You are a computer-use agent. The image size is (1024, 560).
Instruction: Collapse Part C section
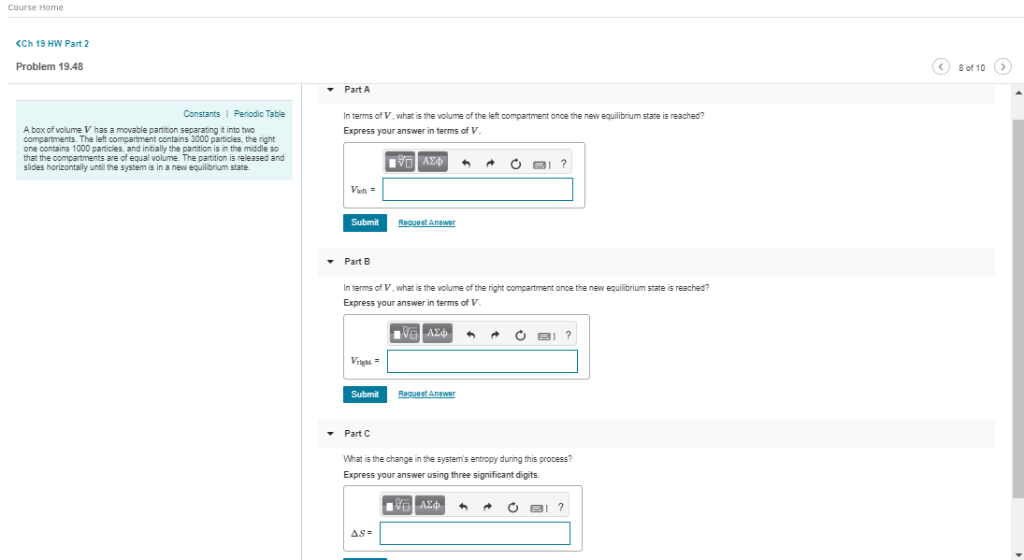point(330,434)
